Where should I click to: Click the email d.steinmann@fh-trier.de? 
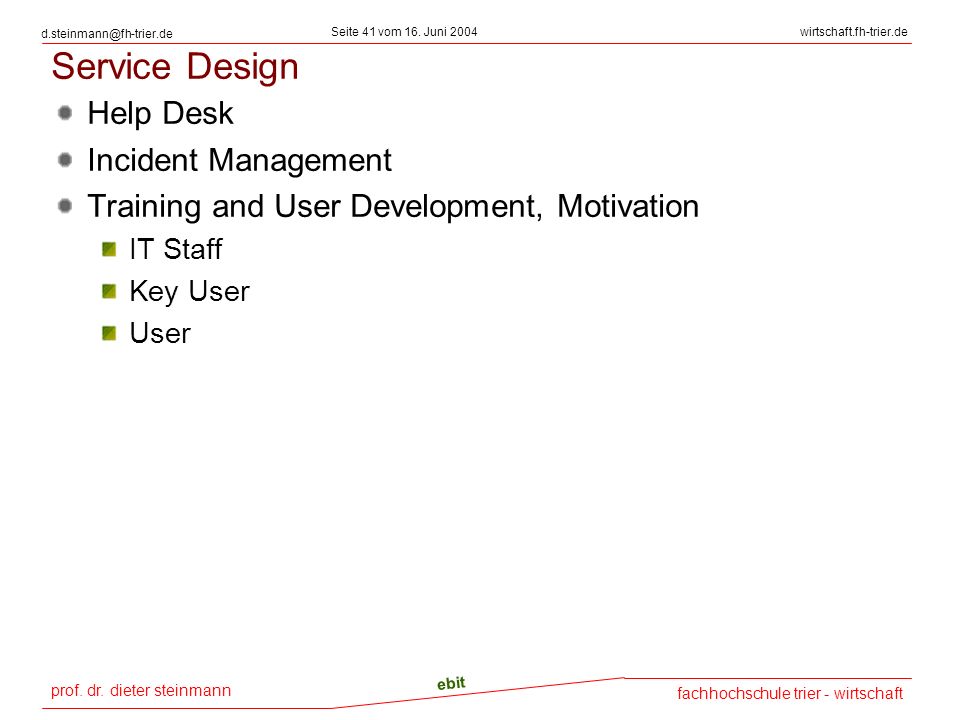pos(107,34)
